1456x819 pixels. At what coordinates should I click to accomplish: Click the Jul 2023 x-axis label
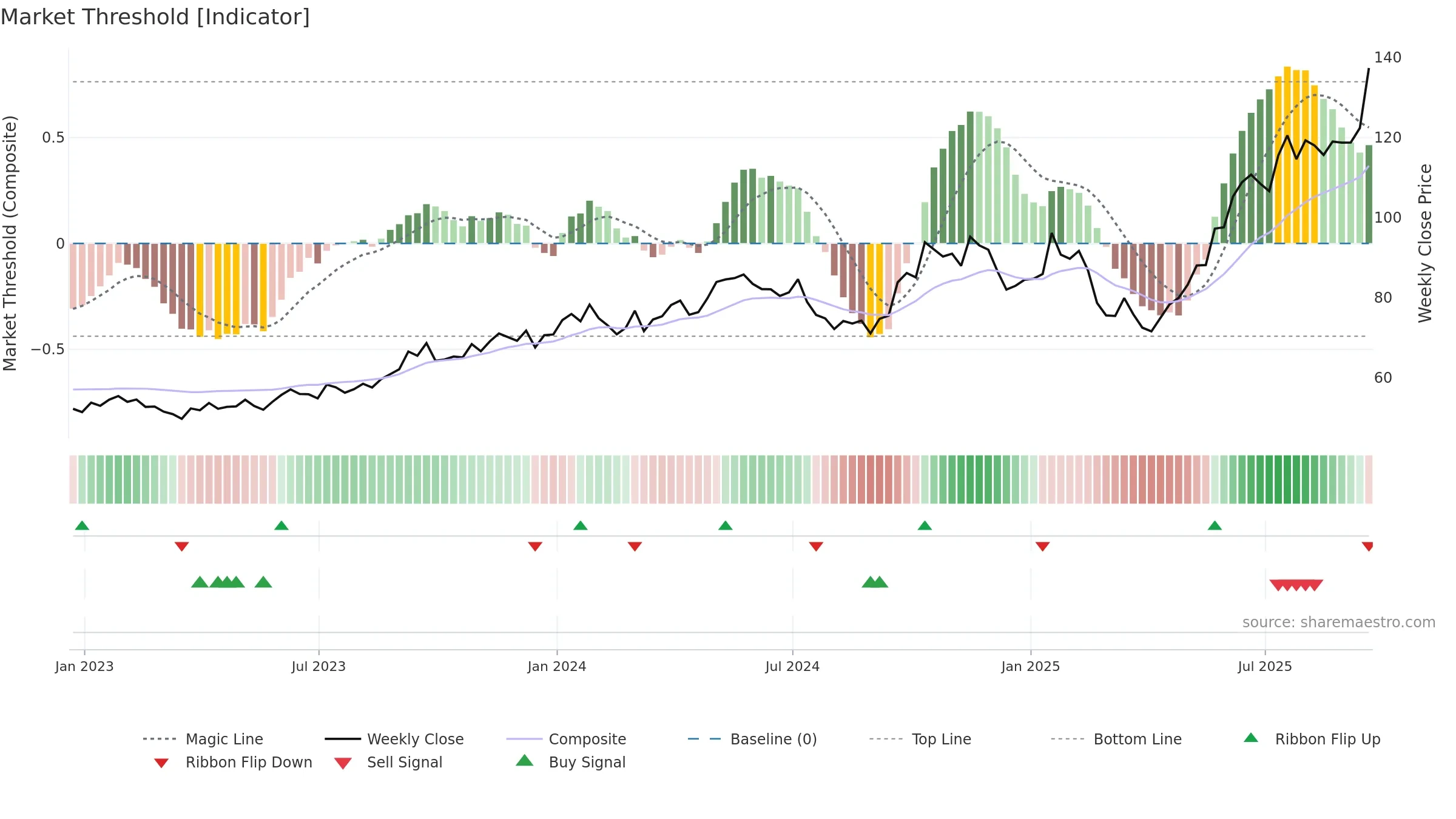tap(318, 666)
